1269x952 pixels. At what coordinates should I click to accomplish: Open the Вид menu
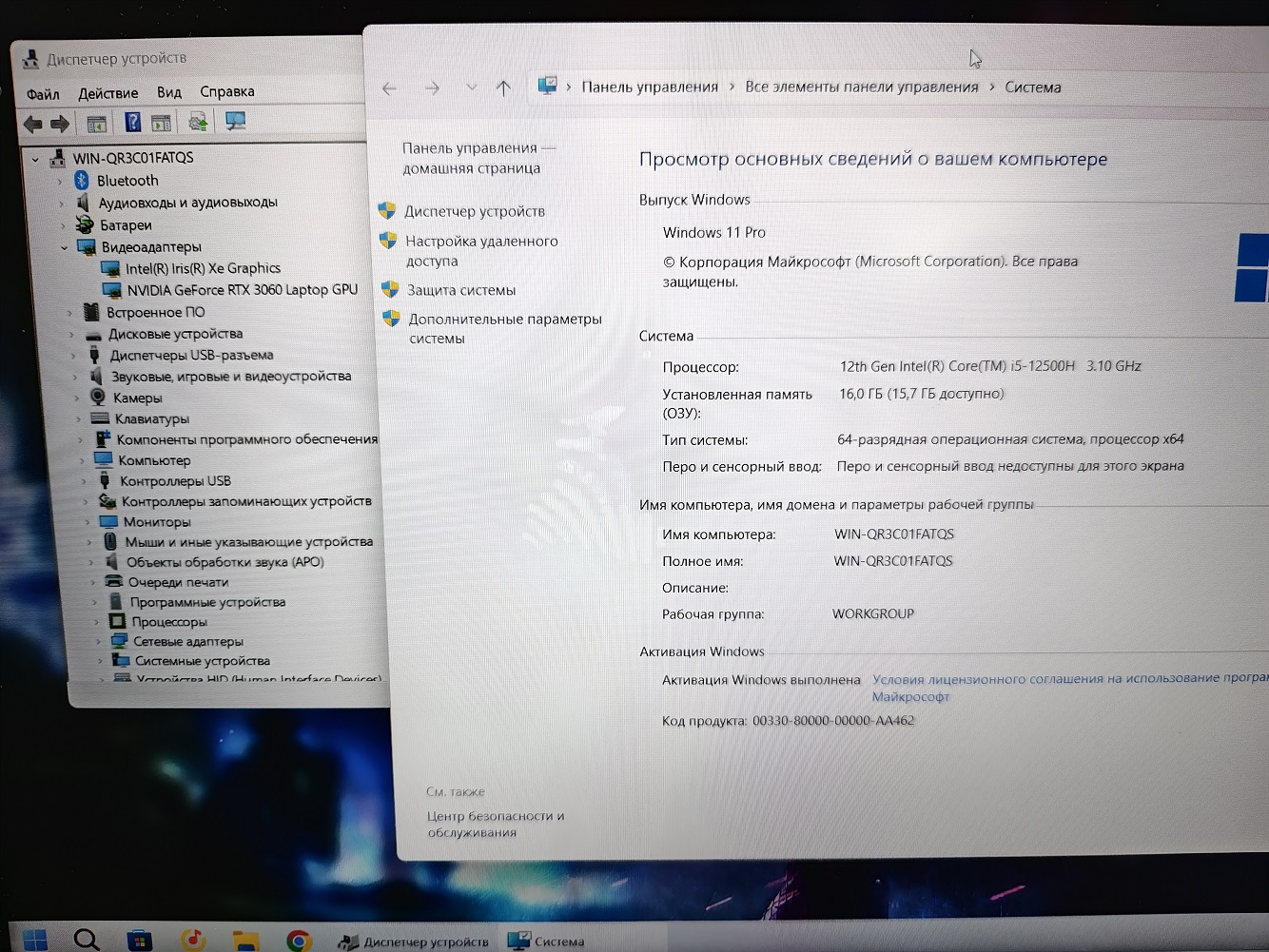click(169, 92)
